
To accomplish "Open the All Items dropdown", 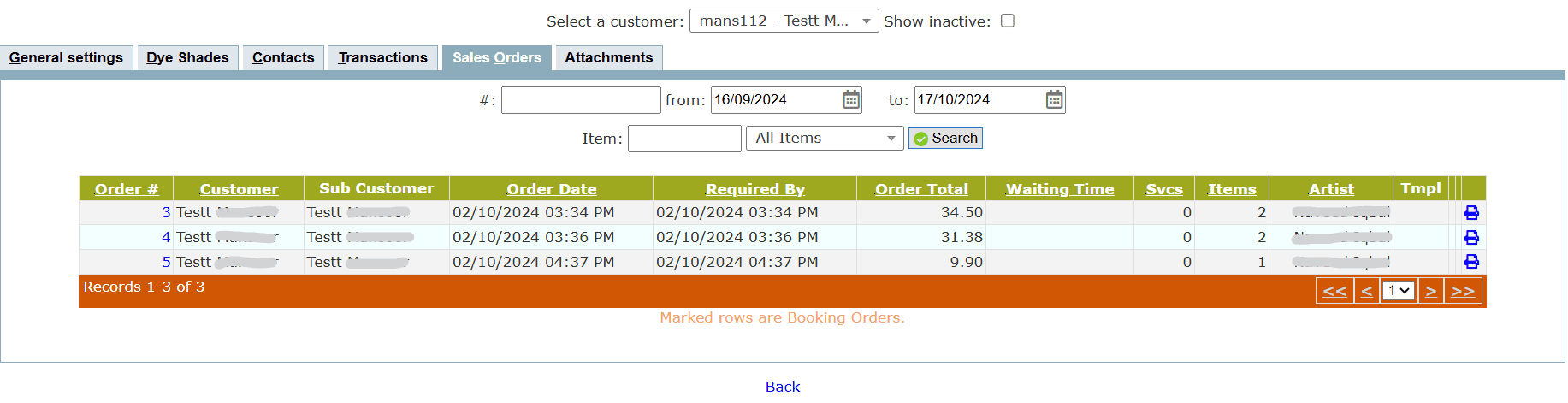I will point(891,139).
